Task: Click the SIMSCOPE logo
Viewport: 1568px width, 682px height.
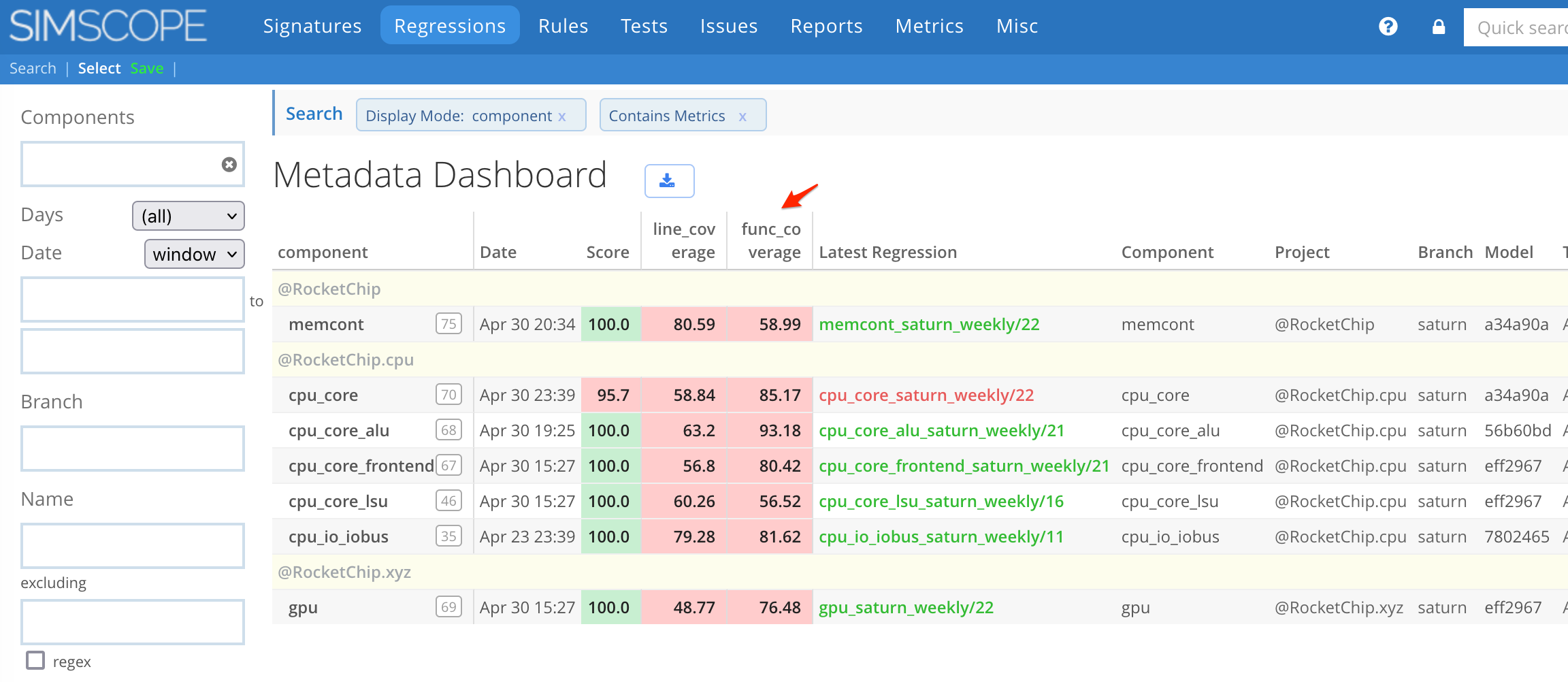Action: pos(108,26)
